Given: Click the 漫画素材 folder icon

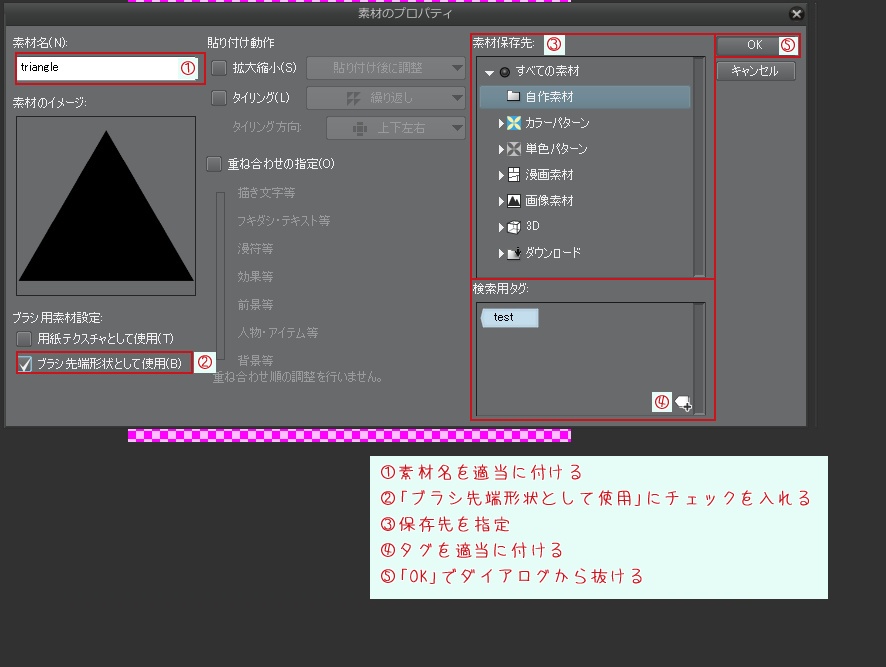Looking at the screenshot, I should (513, 175).
